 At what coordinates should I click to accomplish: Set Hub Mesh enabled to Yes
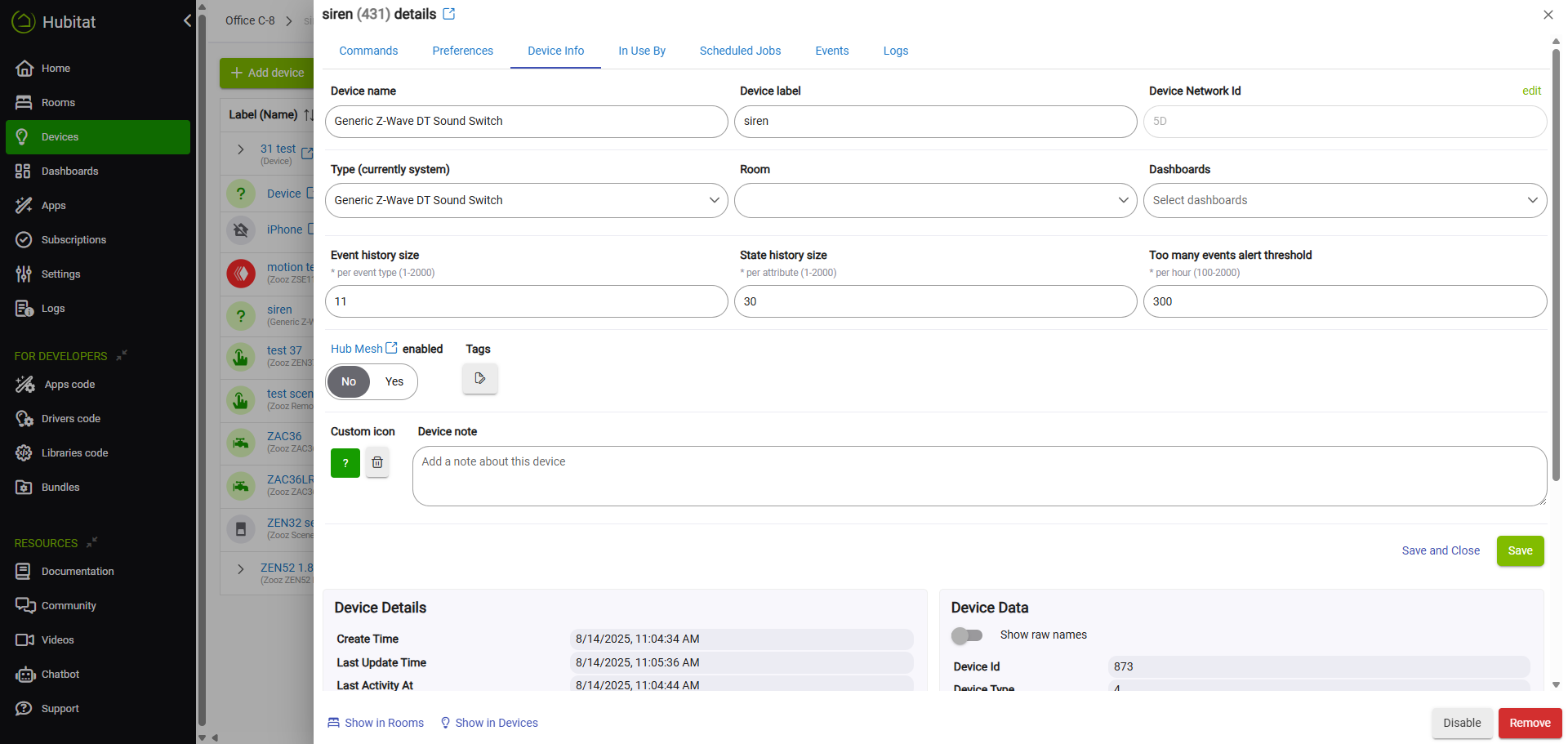[394, 381]
